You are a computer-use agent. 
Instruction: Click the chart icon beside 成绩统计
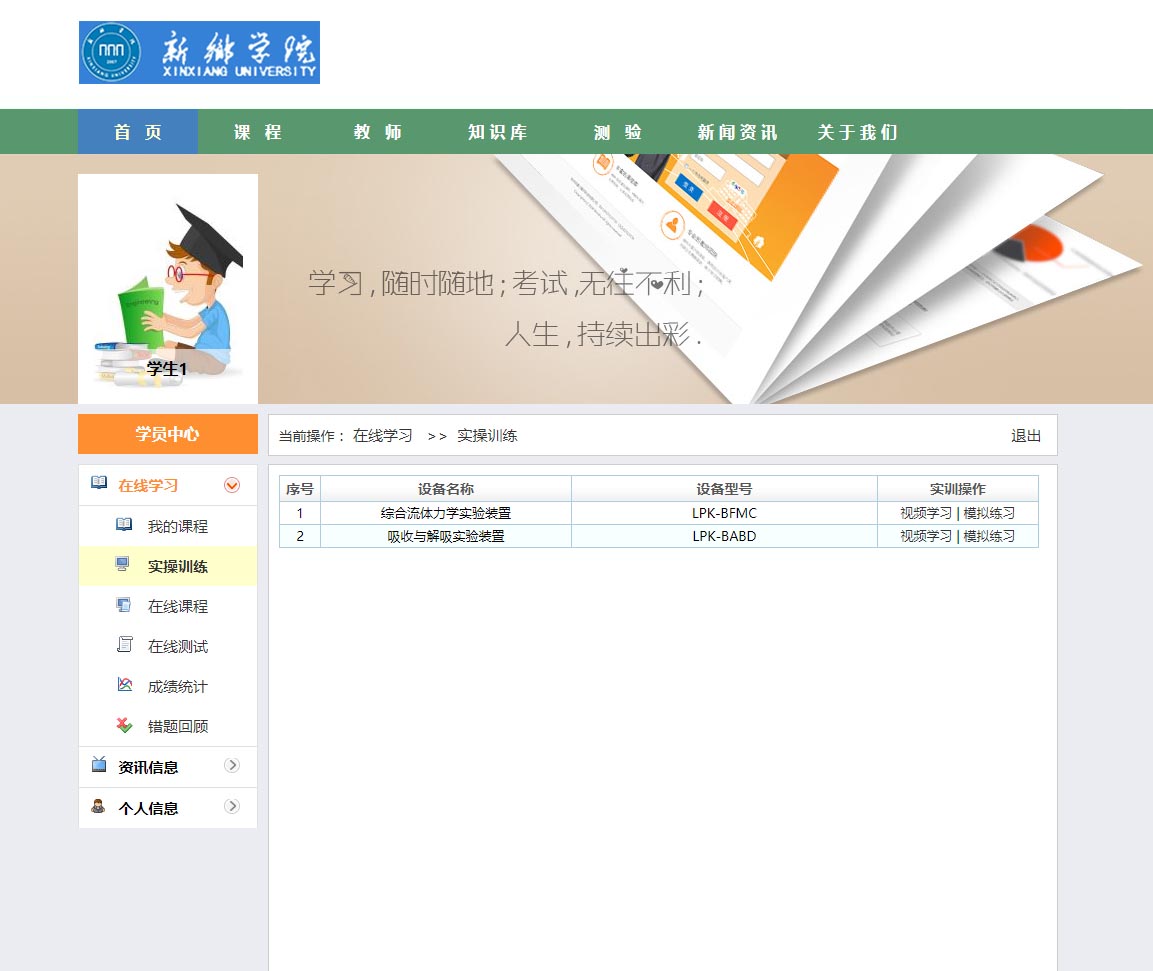124,685
